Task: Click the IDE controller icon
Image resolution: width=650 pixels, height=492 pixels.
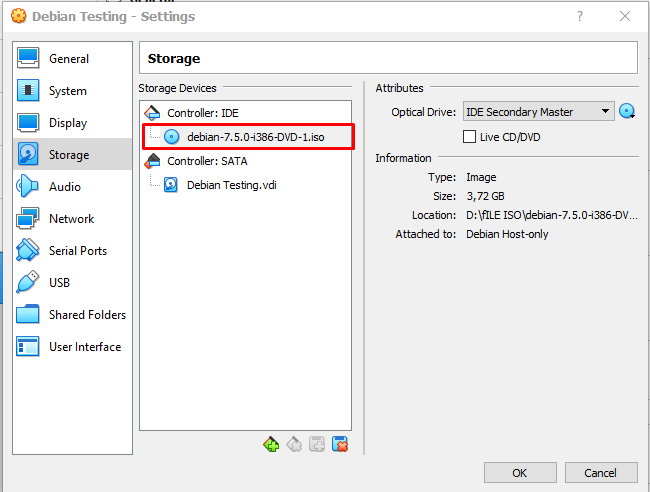Action: tap(152, 113)
